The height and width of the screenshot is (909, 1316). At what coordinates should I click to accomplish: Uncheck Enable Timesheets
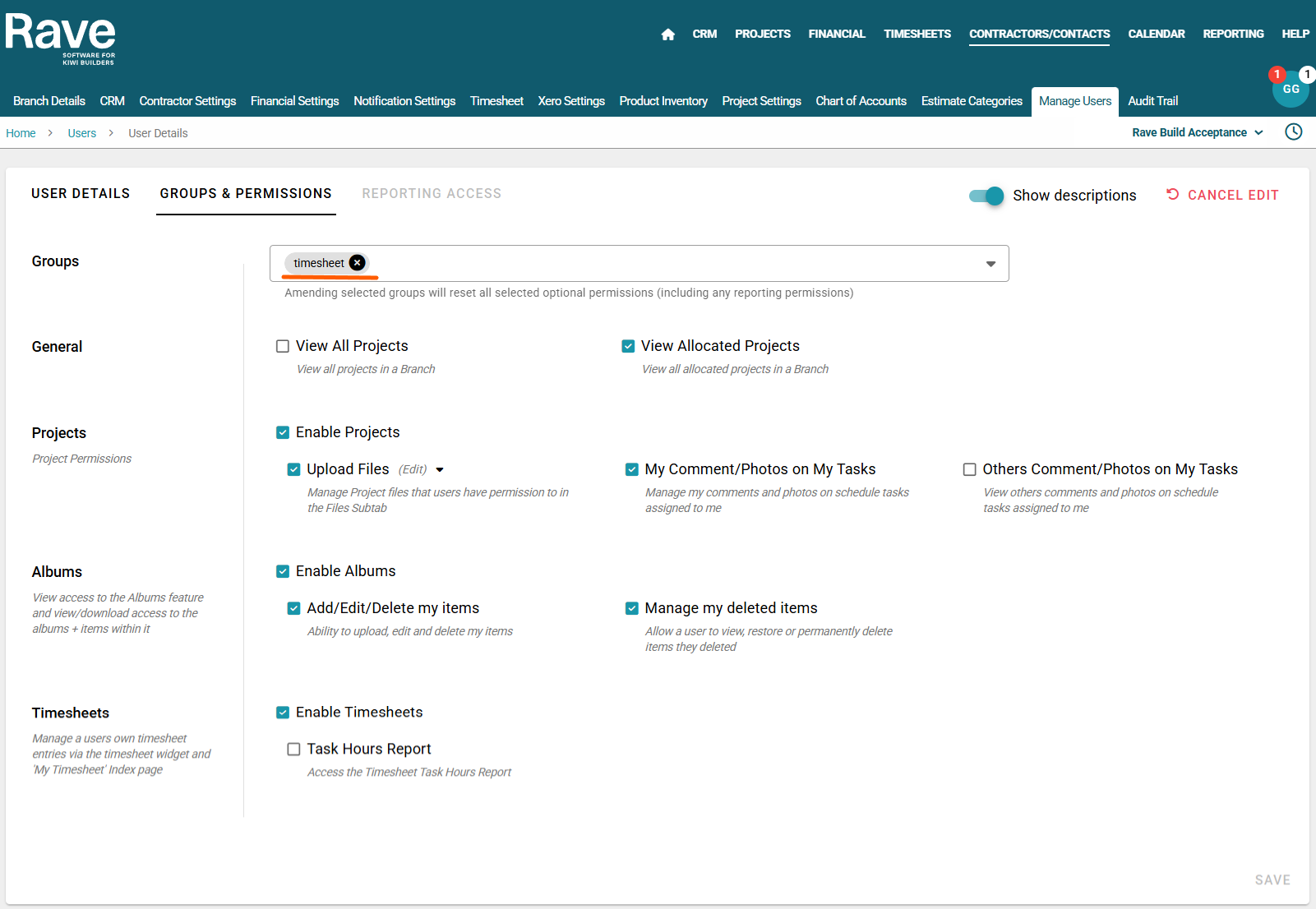[x=283, y=713]
